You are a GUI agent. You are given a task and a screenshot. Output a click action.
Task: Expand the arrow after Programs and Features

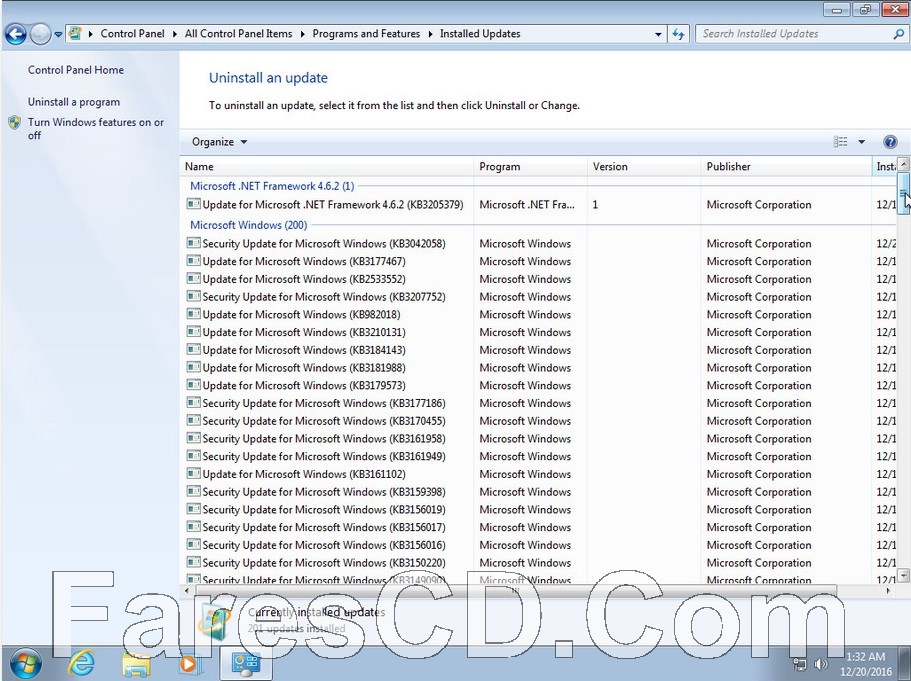[430, 34]
